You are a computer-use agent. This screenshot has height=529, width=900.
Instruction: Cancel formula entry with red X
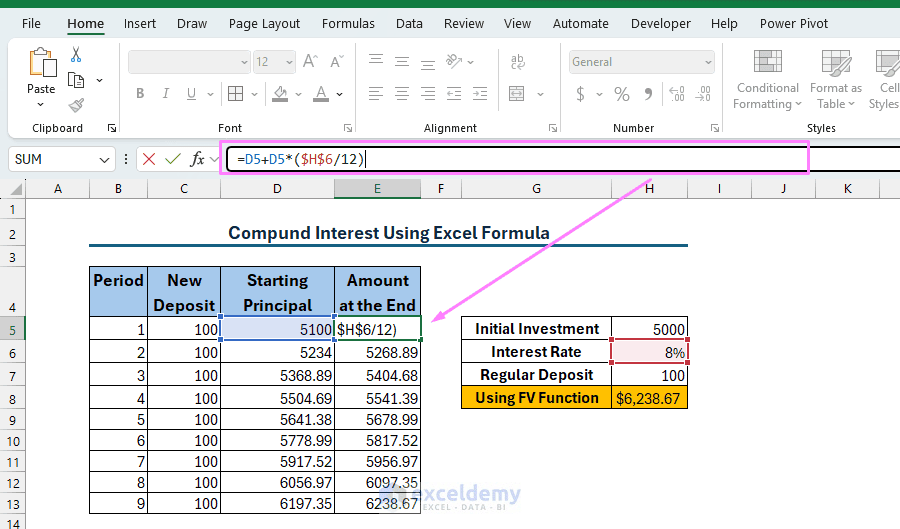(x=149, y=159)
